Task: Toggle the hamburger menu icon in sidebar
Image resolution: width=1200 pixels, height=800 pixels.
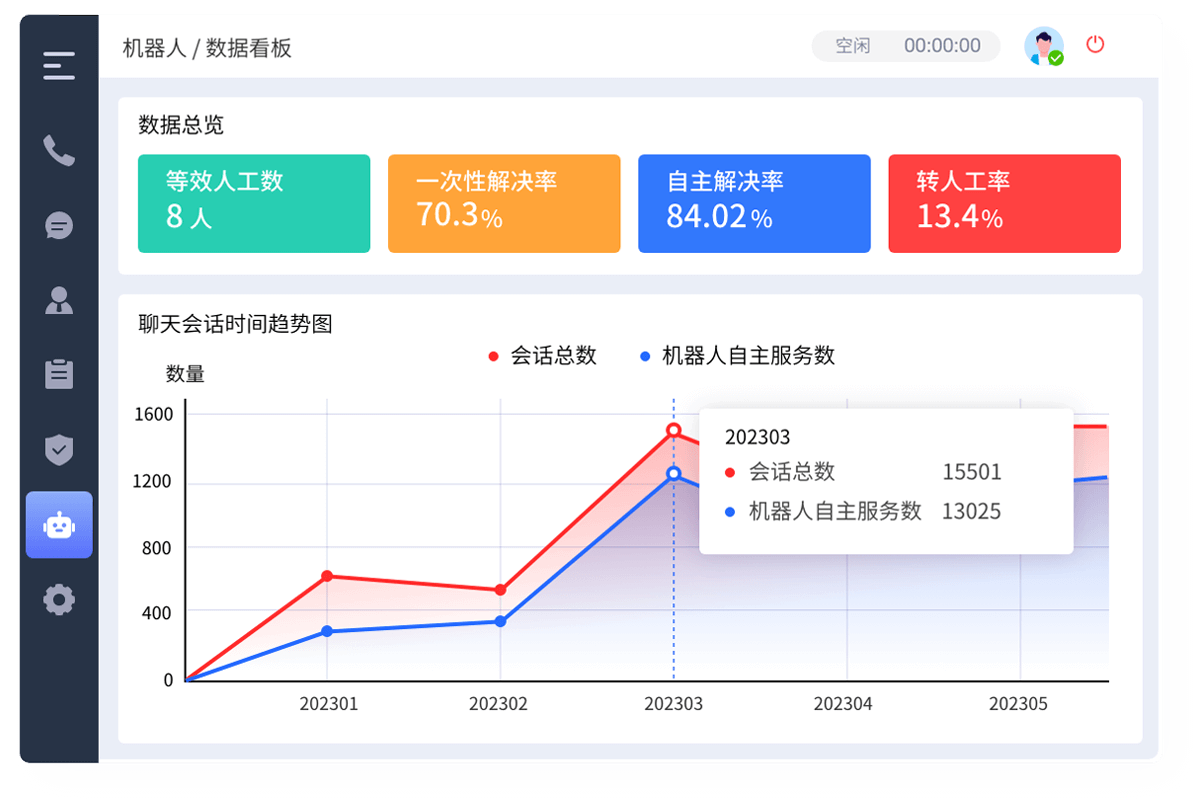Action: coord(59,66)
